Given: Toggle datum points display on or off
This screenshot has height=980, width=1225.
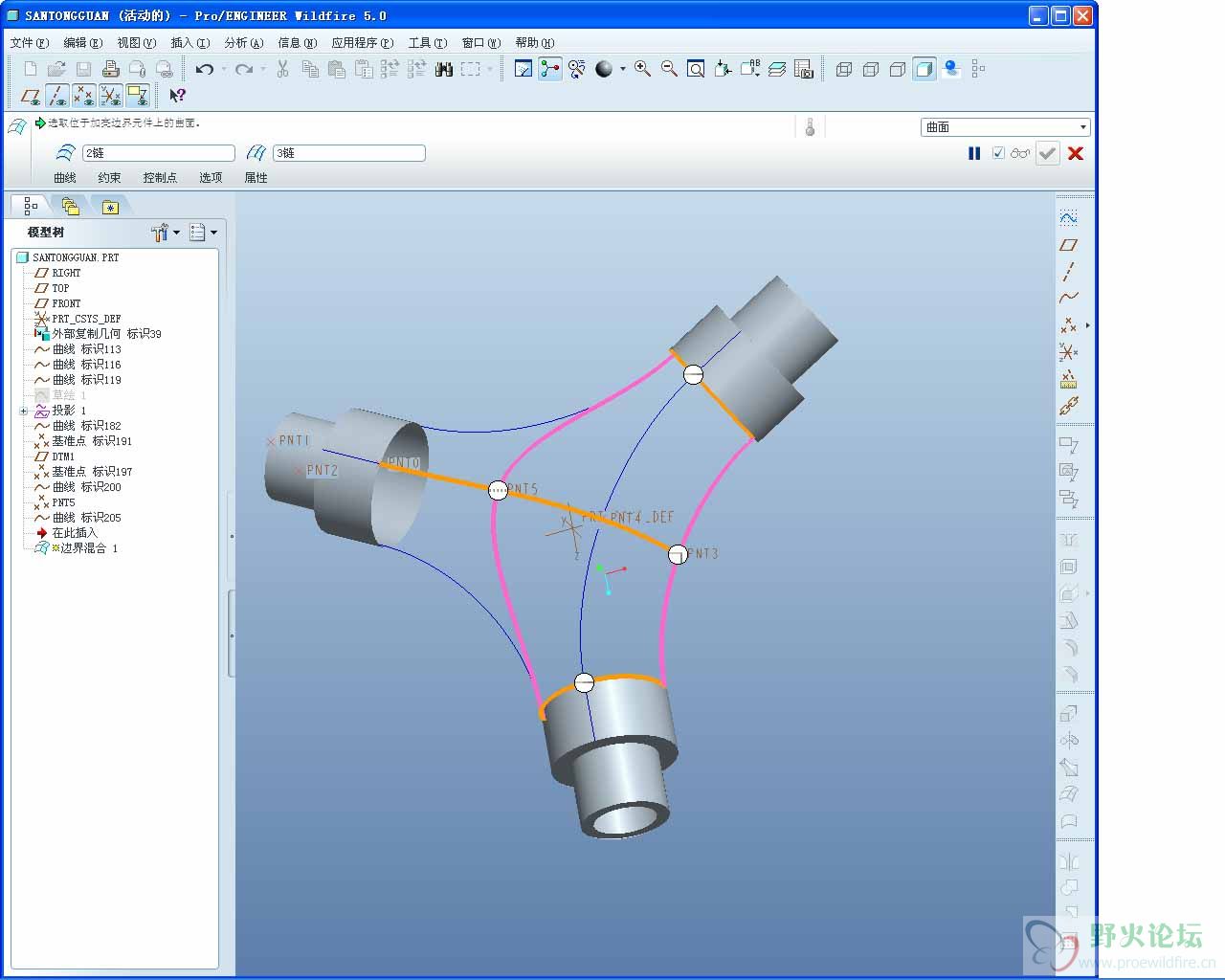Looking at the screenshot, I should (84, 96).
